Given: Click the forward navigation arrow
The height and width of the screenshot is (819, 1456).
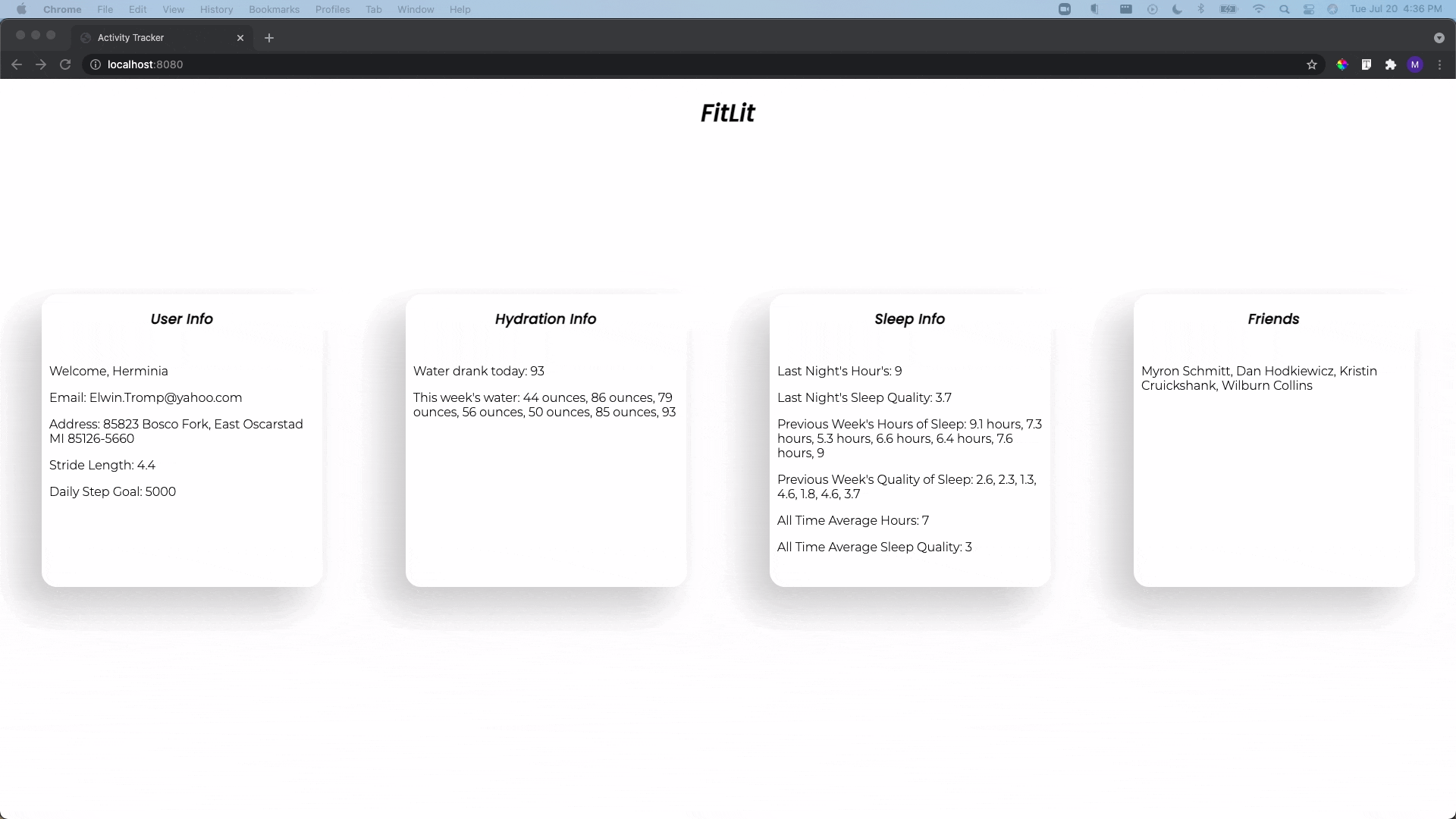Looking at the screenshot, I should click(40, 64).
